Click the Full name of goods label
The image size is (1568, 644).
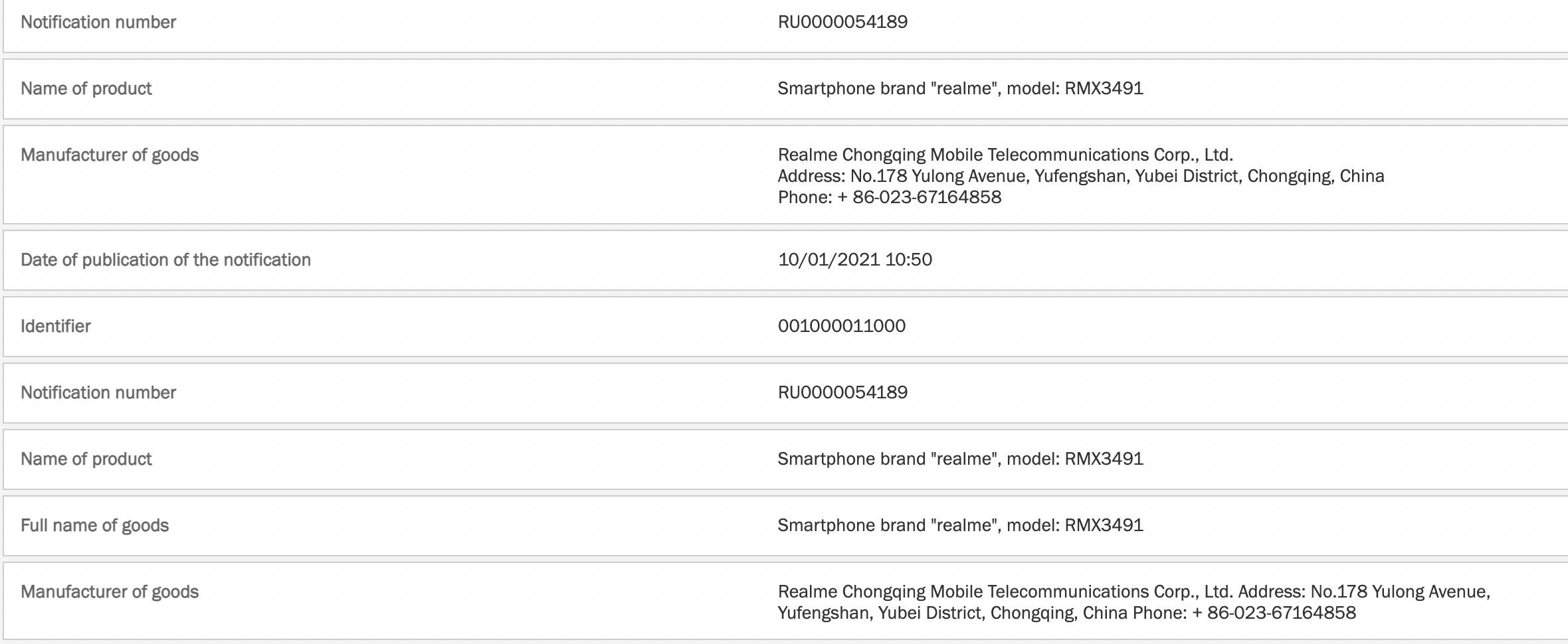pyautogui.click(x=94, y=525)
